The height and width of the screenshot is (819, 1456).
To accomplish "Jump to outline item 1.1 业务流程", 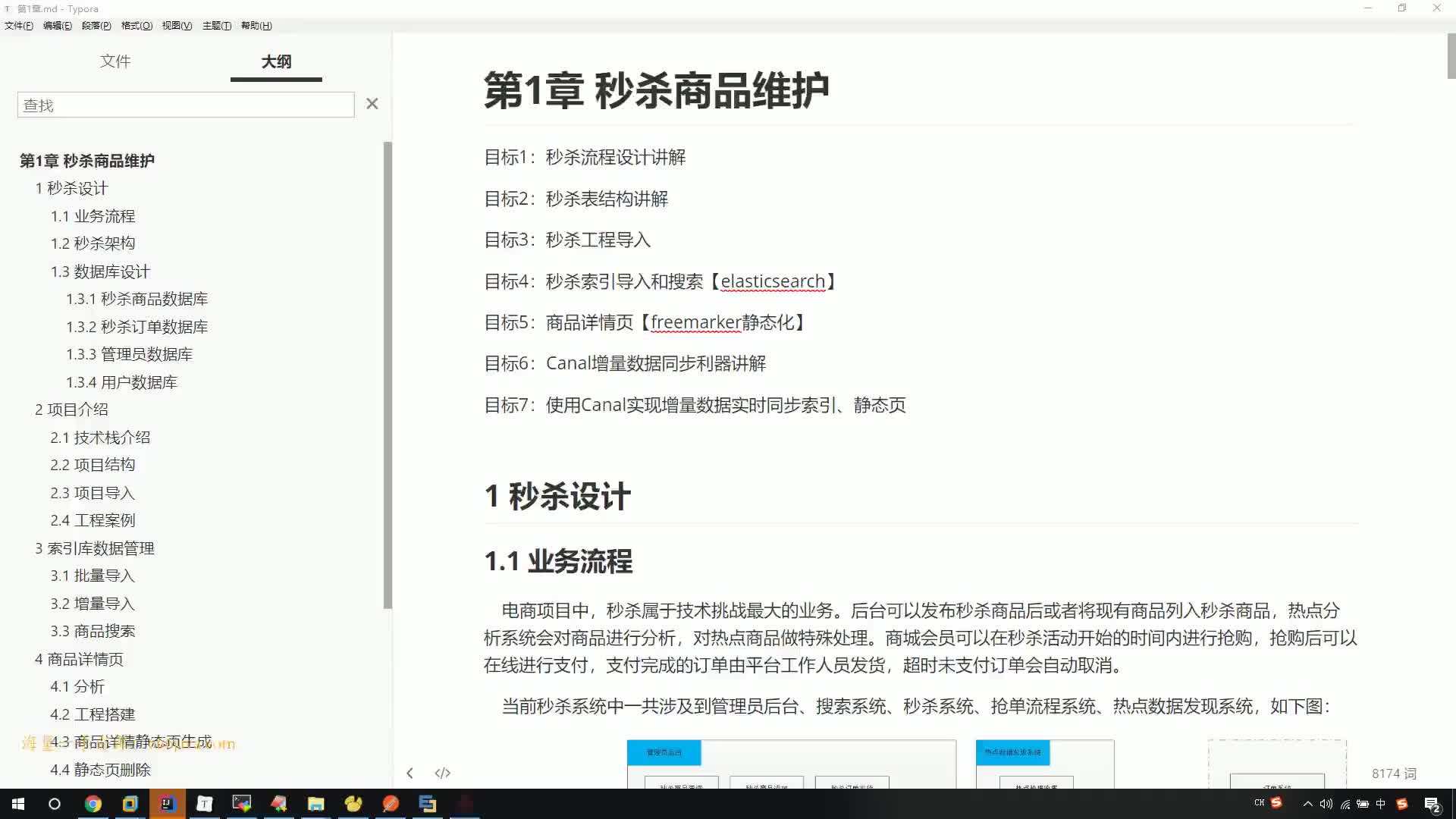I will [93, 216].
